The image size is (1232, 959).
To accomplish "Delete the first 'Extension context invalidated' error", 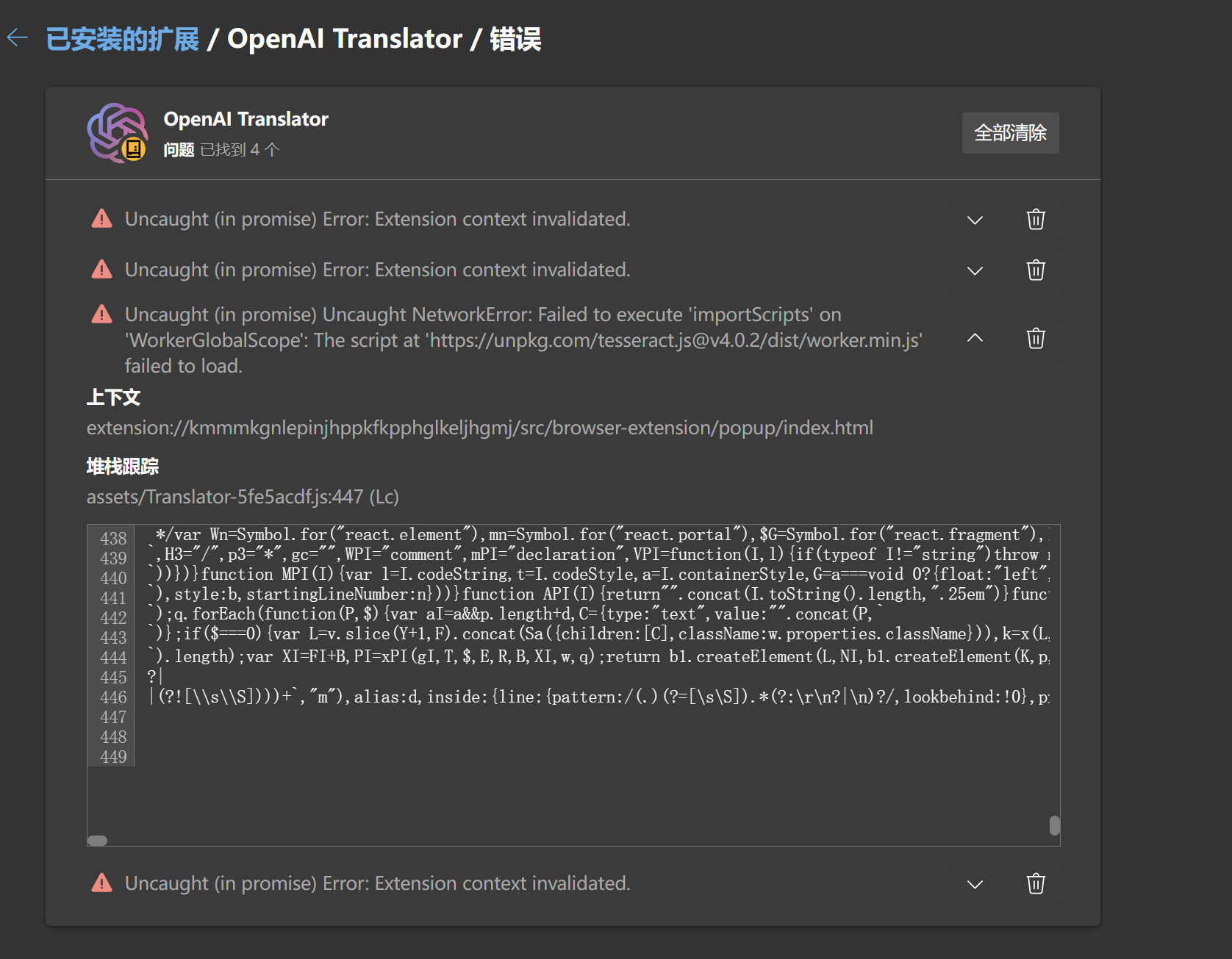I will coord(1036,219).
